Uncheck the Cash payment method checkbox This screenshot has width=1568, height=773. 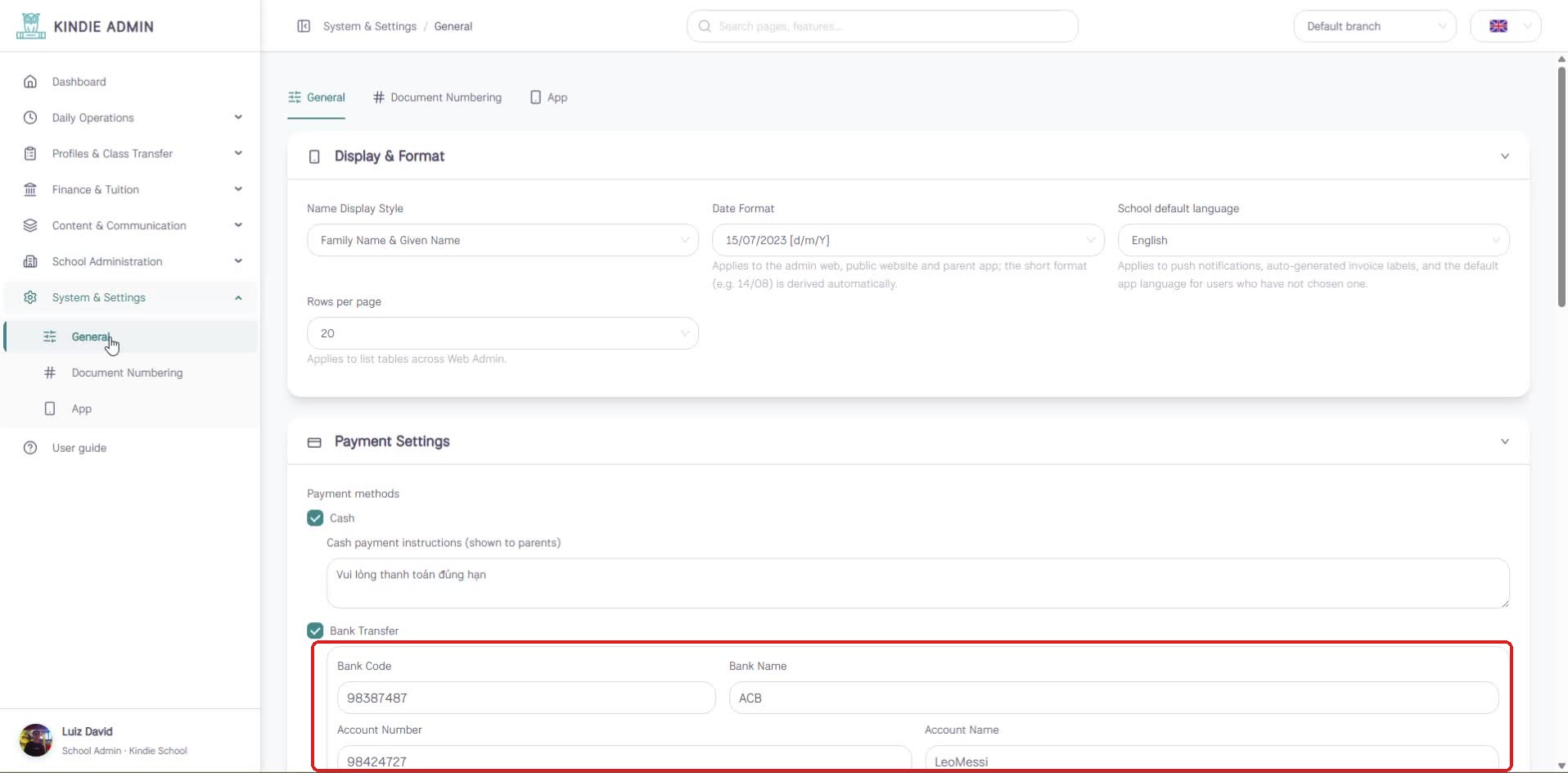pyautogui.click(x=315, y=518)
